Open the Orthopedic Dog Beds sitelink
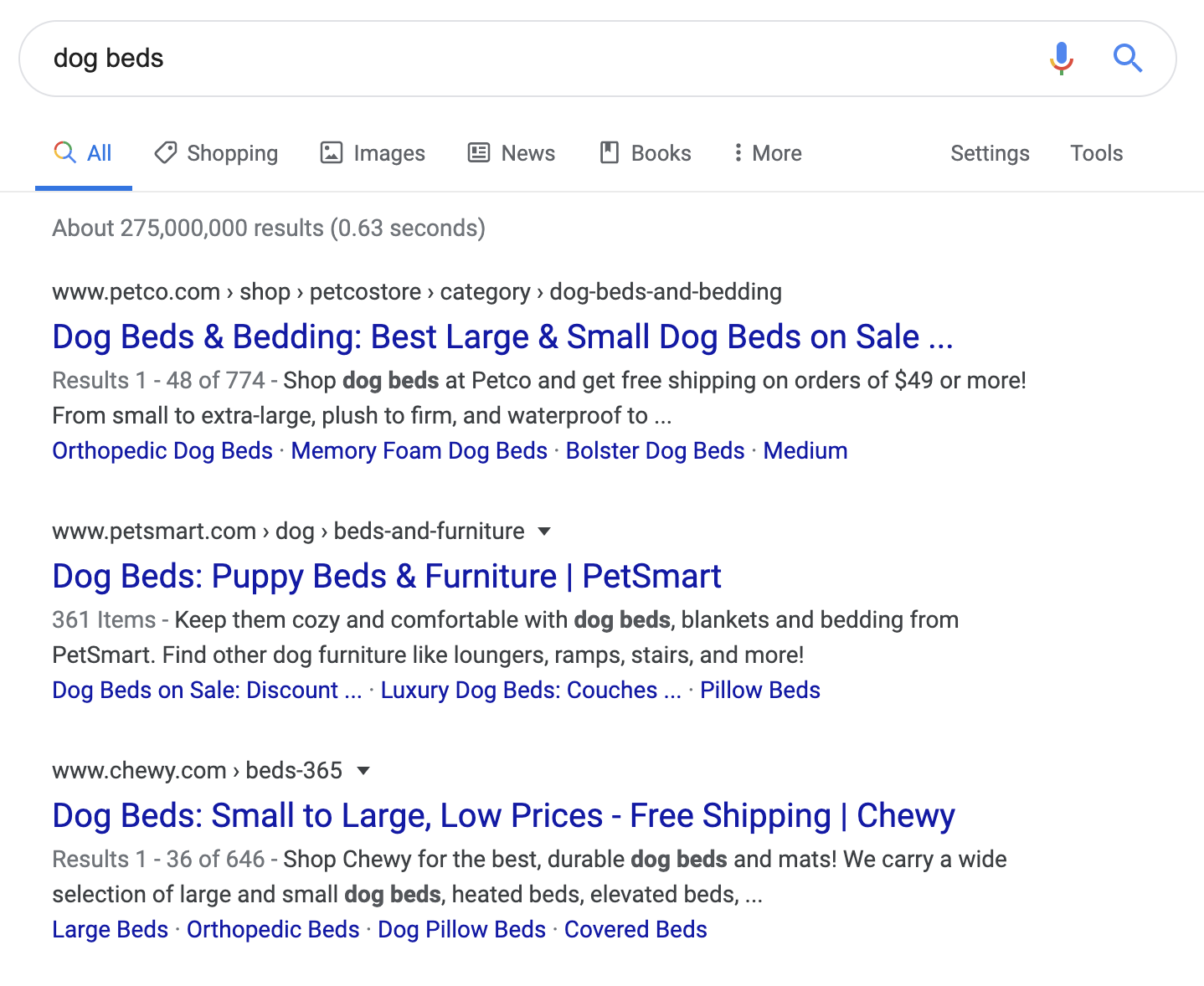The width and height of the screenshot is (1204, 986). (162, 450)
